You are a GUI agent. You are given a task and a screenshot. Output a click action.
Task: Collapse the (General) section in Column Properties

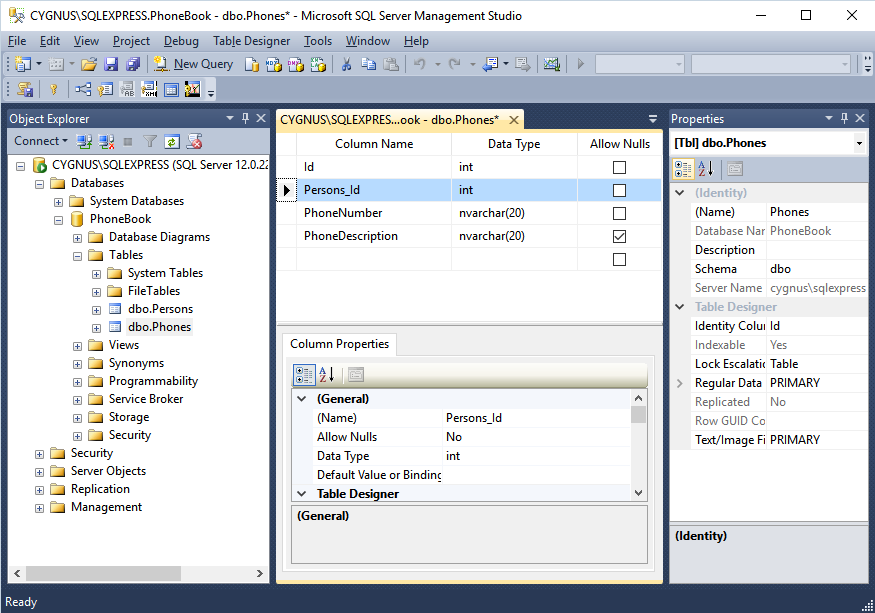click(x=302, y=399)
